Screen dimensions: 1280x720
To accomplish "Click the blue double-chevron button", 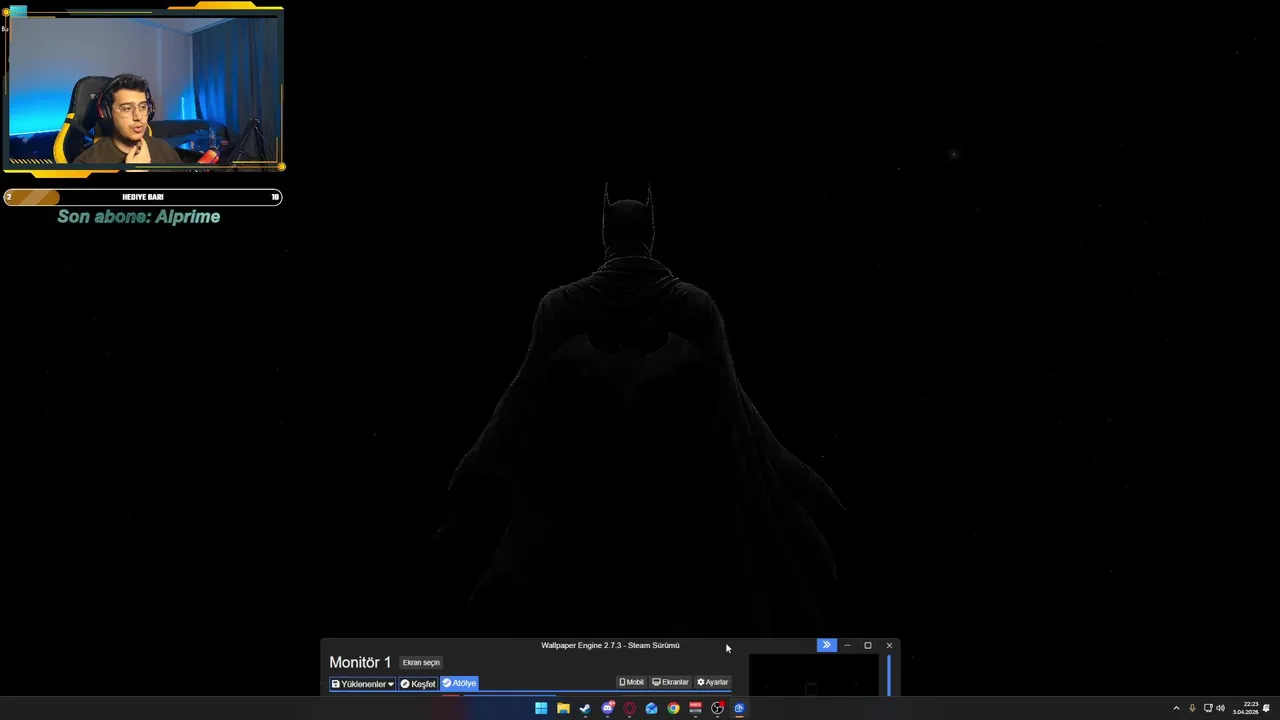I will pos(826,645).
